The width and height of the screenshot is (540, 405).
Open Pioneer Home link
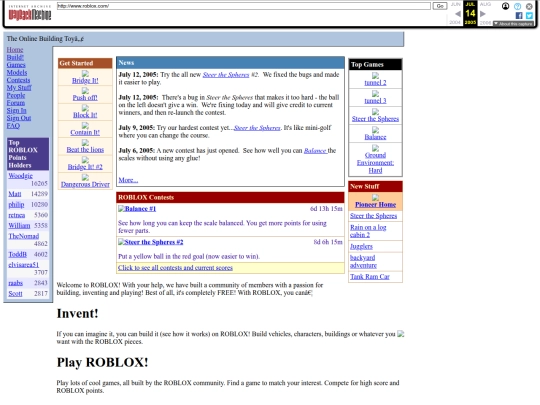pyautogui.click(x=375, y=205)
